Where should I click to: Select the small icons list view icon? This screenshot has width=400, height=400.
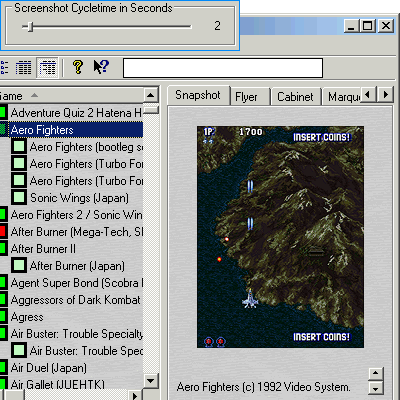(x=4, y=68)
